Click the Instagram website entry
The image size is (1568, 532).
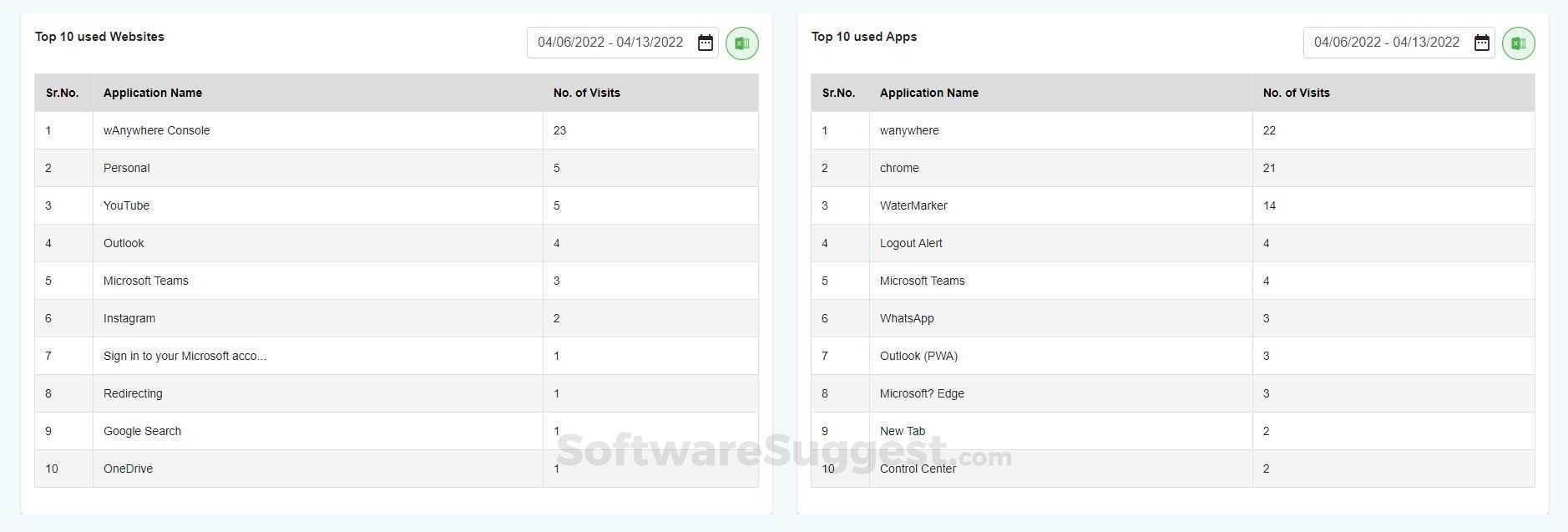[x=129, y=318]
